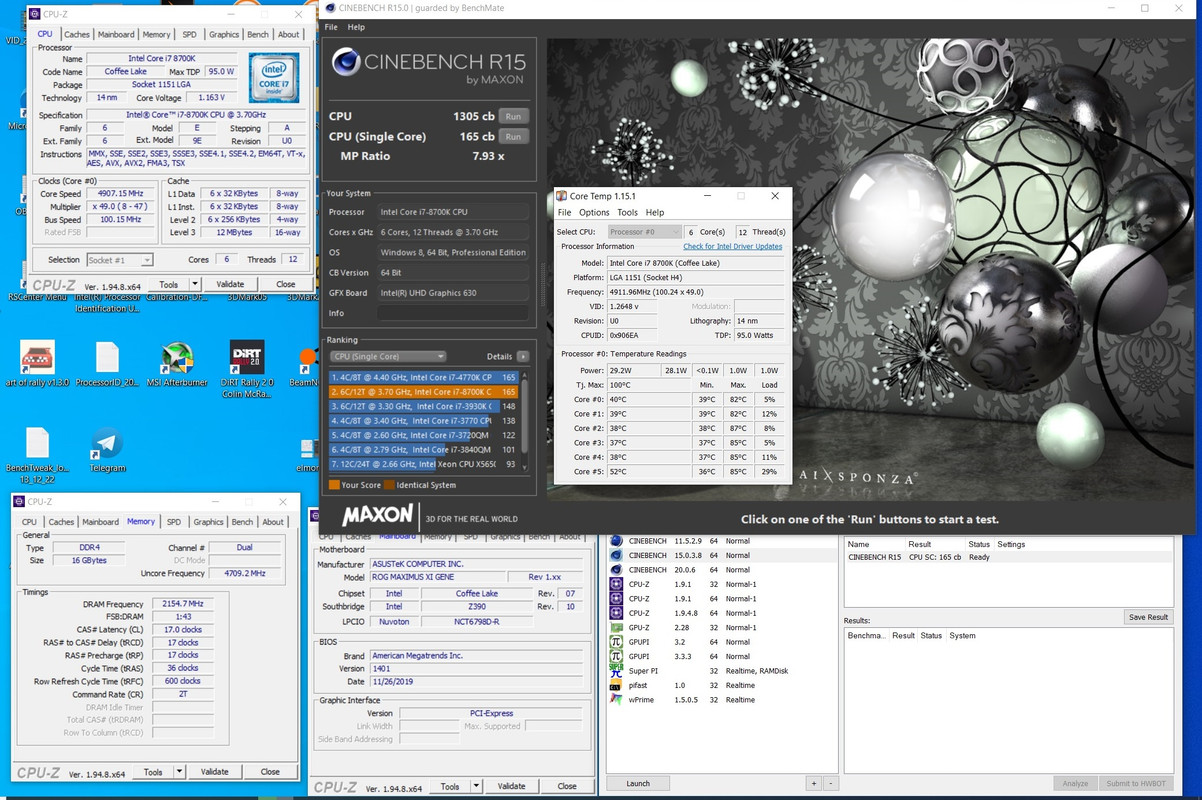This screenshot has height=800, width=1202.
Task: Click Save Result in BenchMate
Action: tap(1149, 617)
